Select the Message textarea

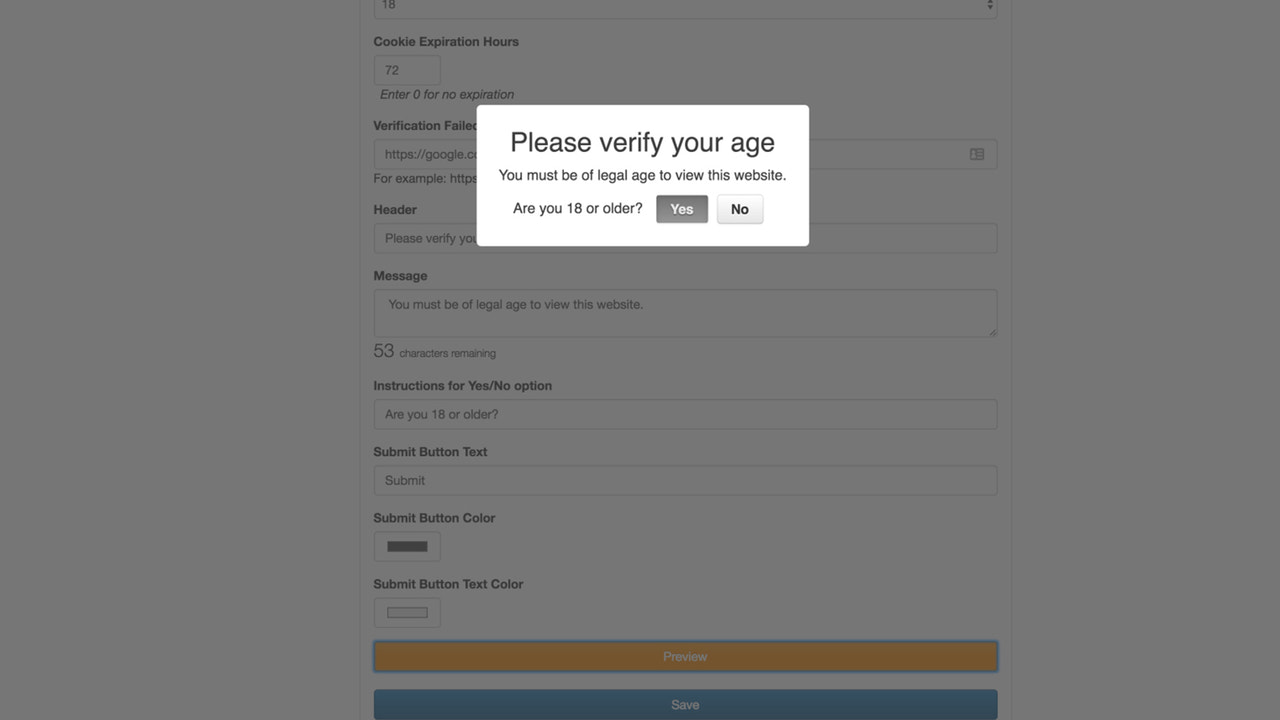(685, 312)
